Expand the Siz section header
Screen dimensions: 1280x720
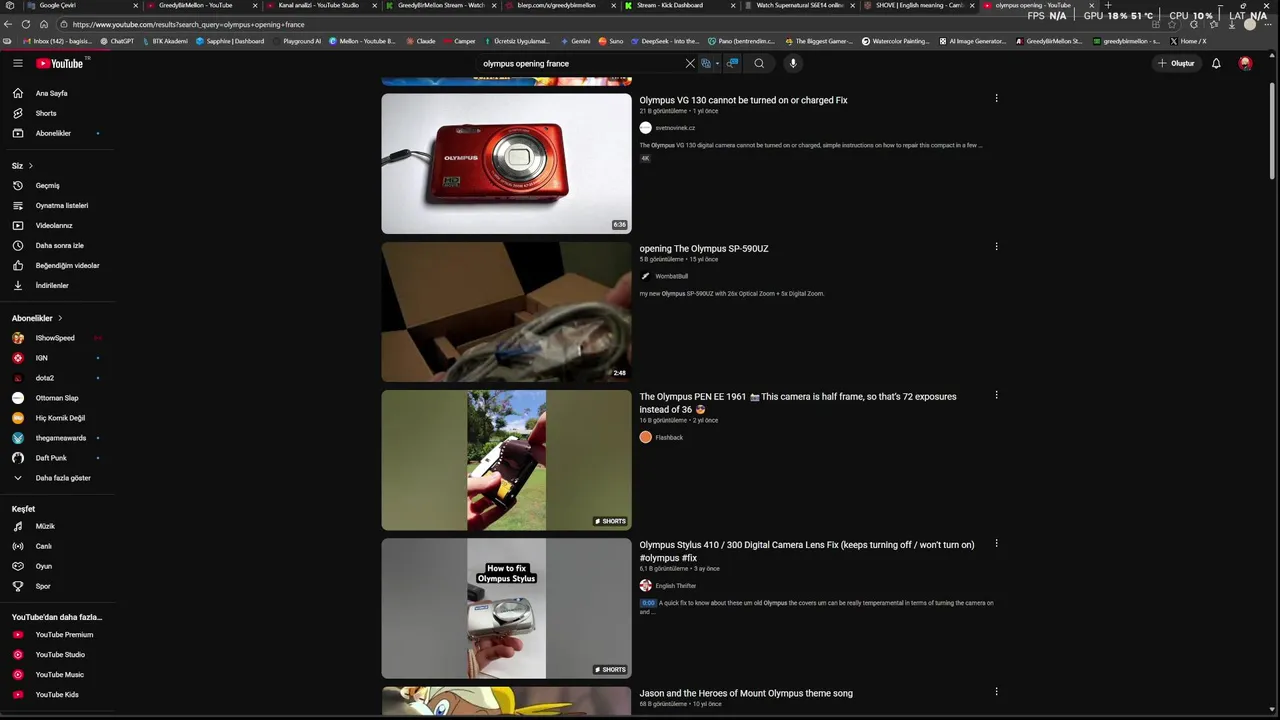point(23,165)
